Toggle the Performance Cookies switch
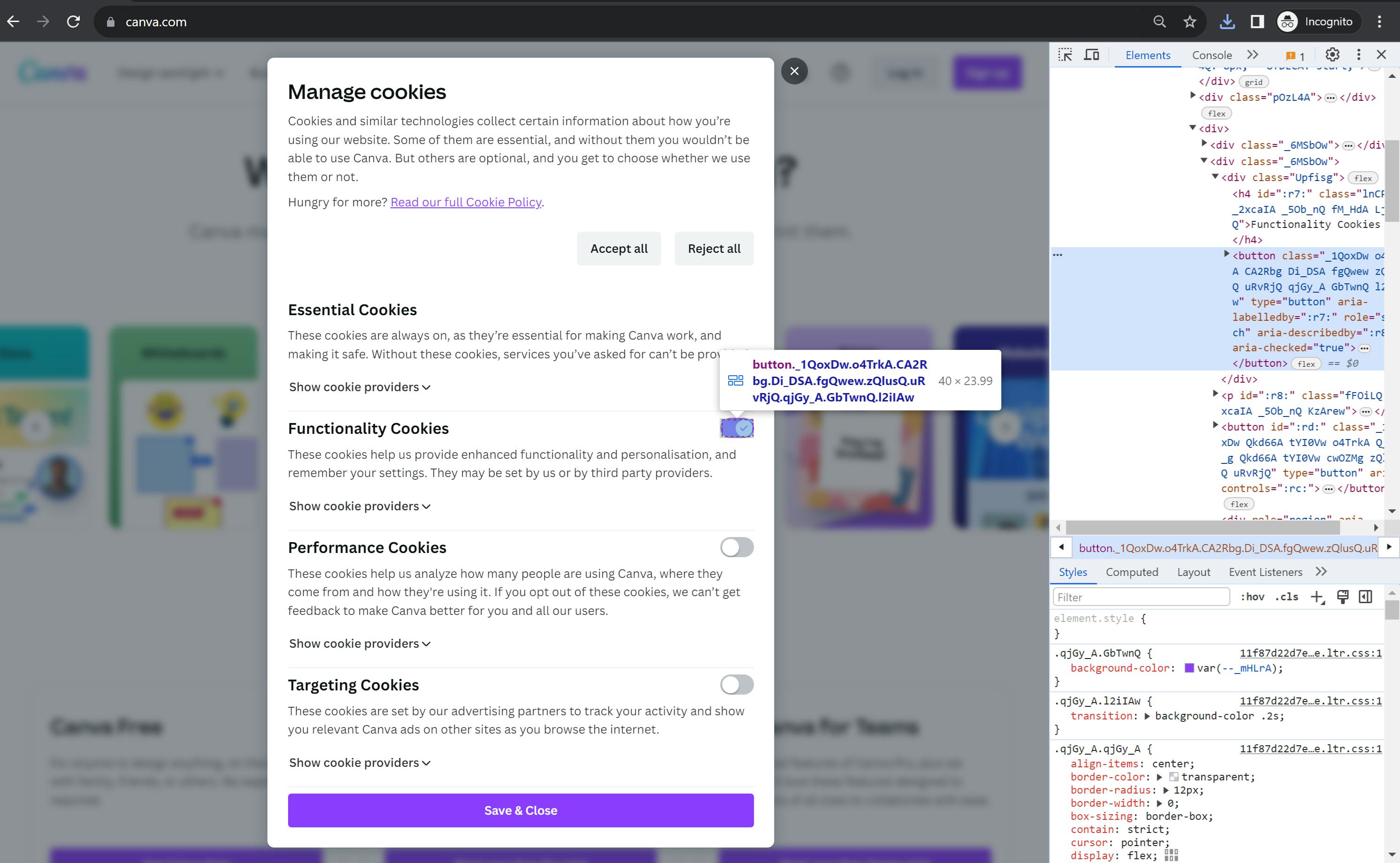 (x=737, y=547)
